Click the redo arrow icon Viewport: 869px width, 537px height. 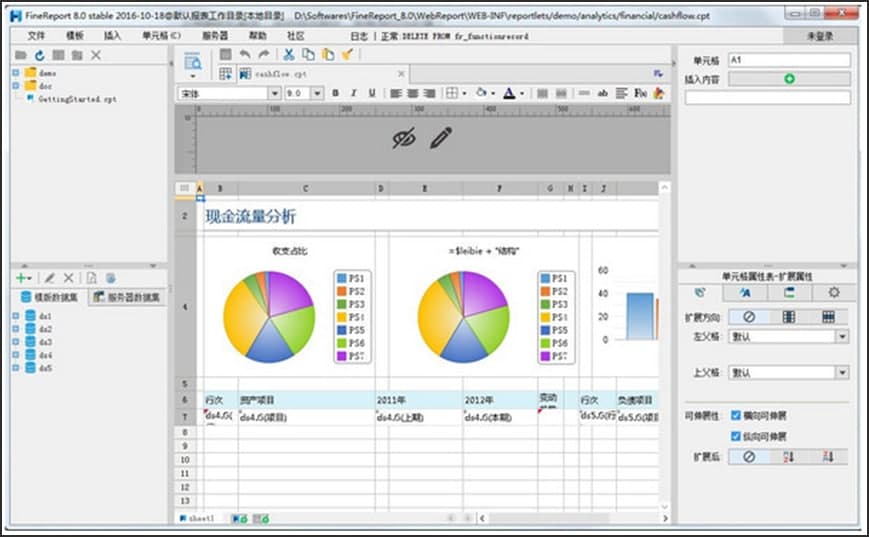[264, 54]
